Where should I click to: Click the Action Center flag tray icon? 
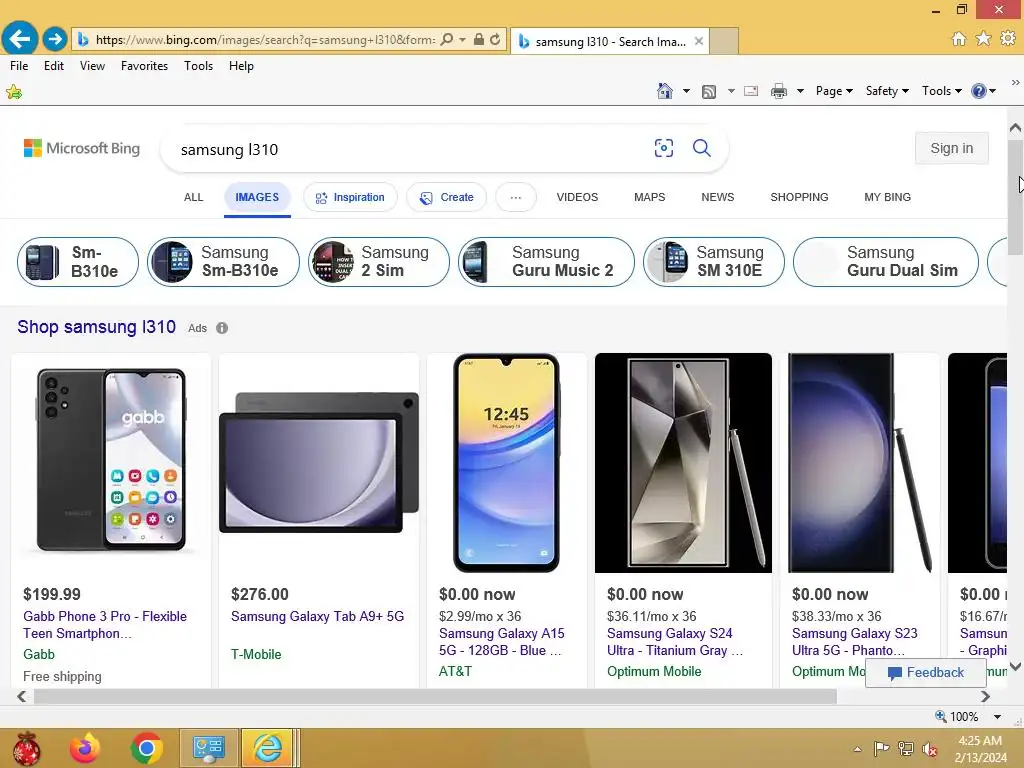[881, 748]
